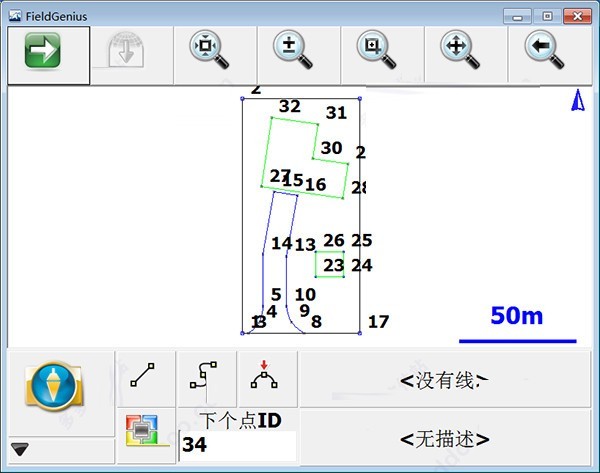The width and height of the screenshot is (600, 473).
Task: Select the zoom window magnifier
Action: [x=376, y=50]
